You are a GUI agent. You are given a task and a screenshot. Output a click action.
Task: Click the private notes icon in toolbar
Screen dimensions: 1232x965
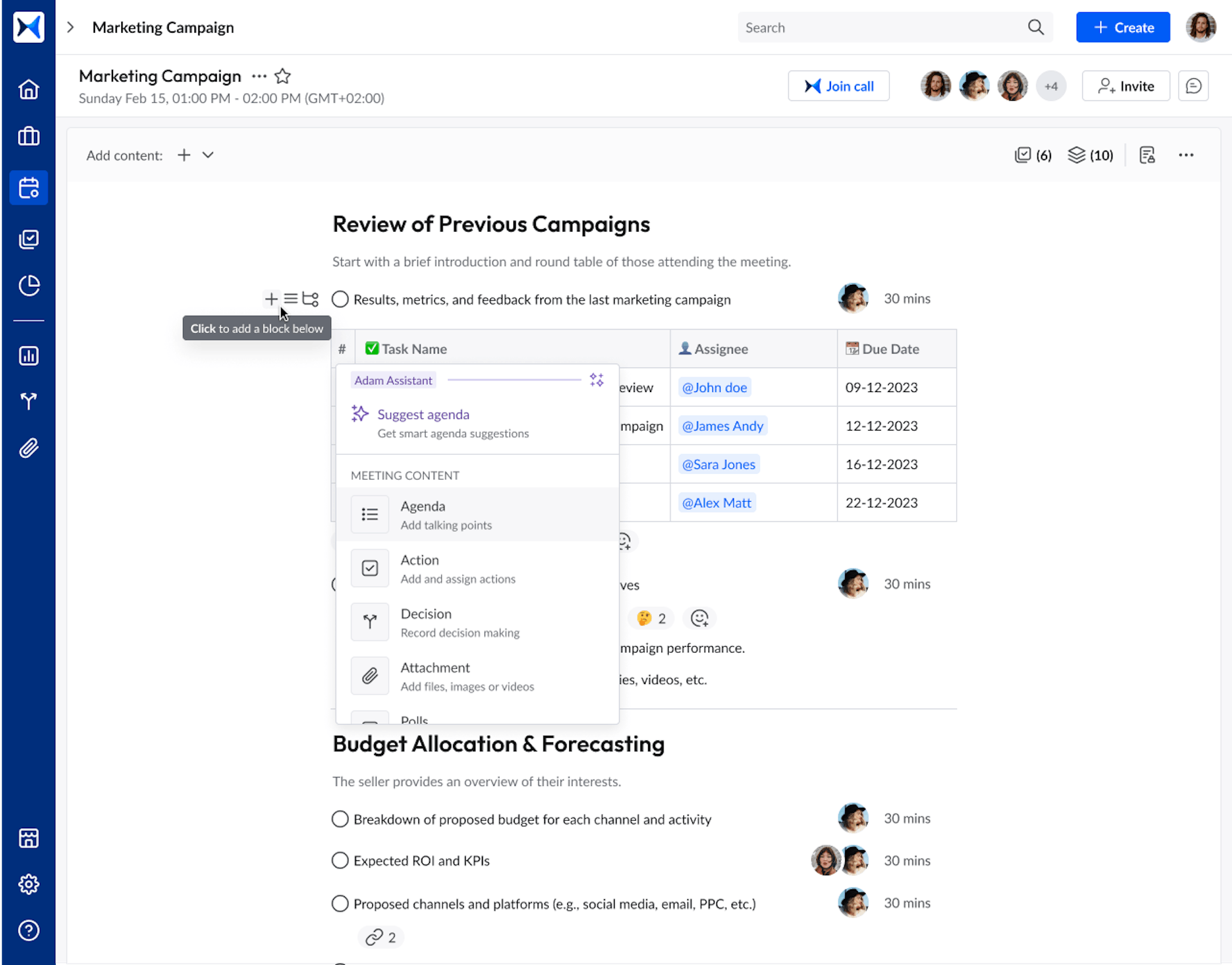1147,155
